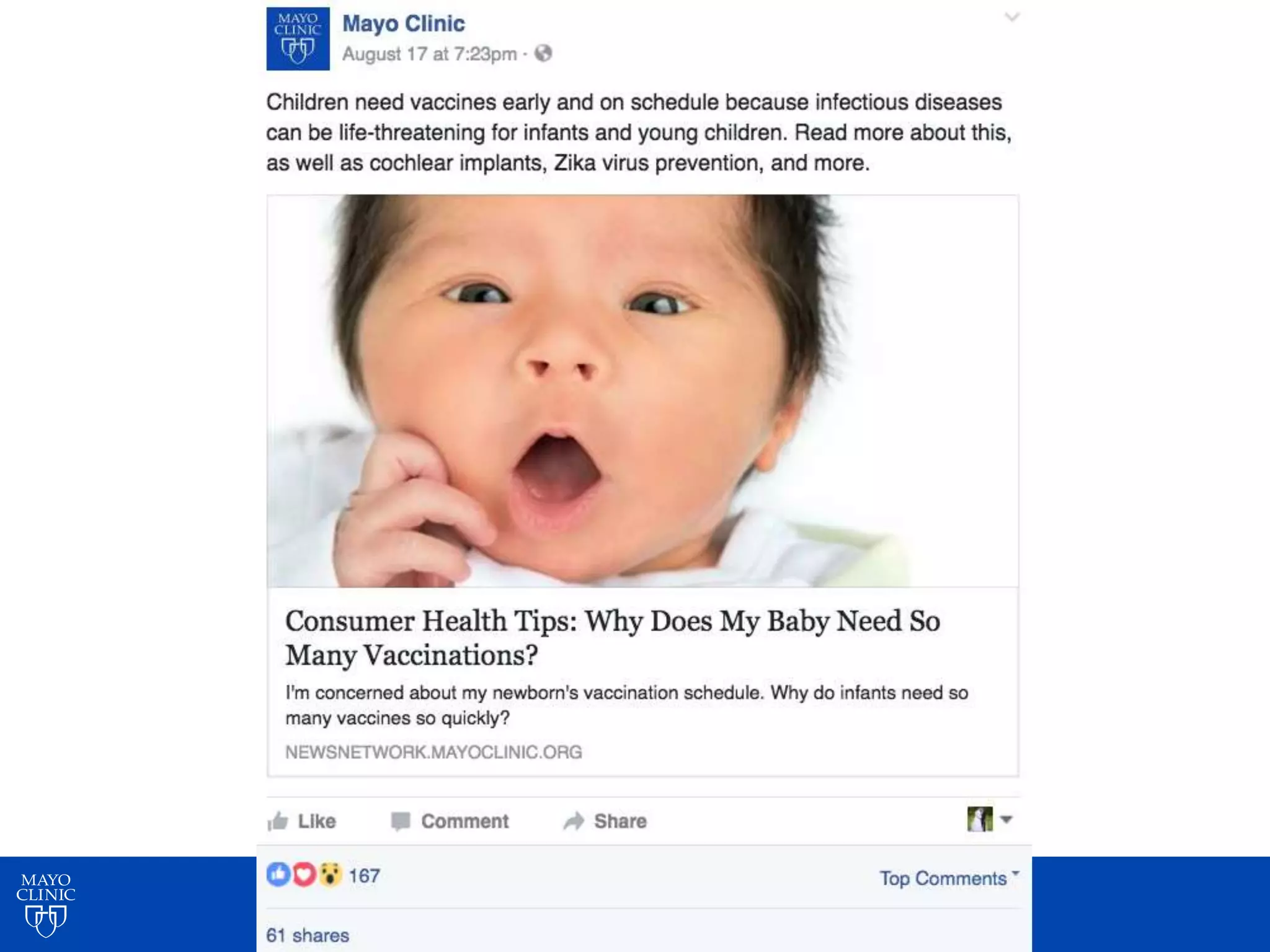This screenshot has height=952, width=1270.
Task: View the 167 reactions count
Action: tap(364, 876)
